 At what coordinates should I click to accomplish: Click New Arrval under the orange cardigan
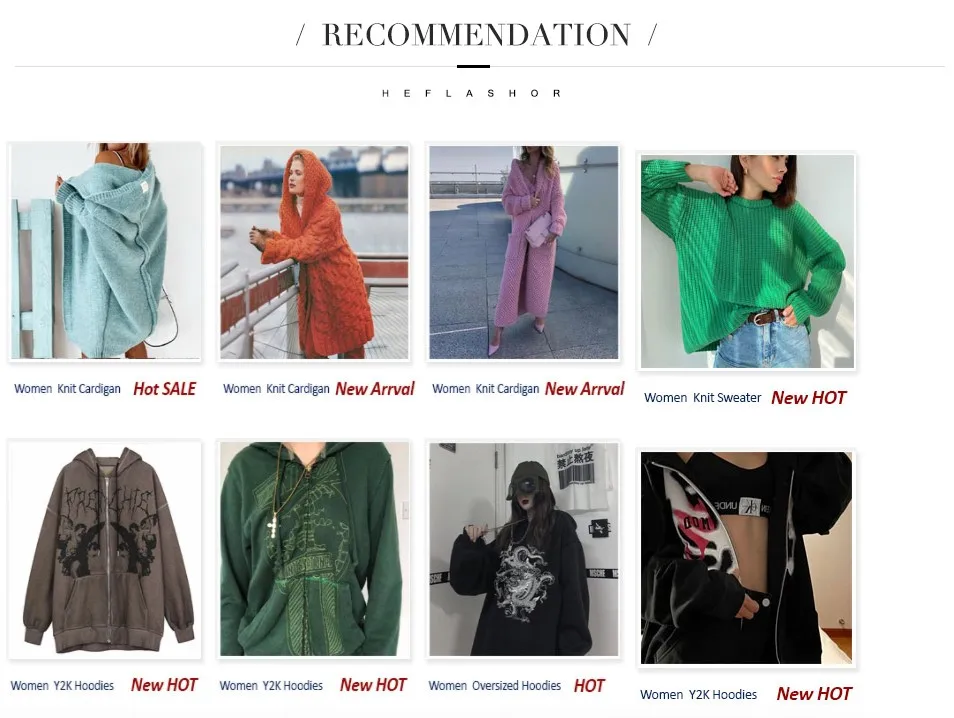point(375,389)
